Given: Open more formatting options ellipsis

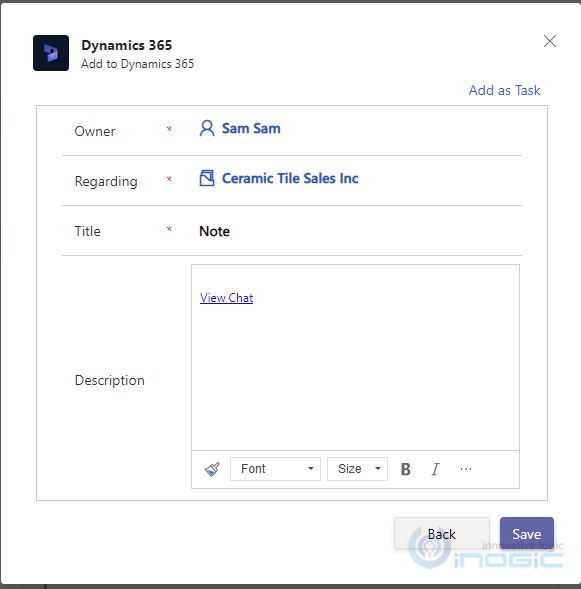Looking at the screenshot, I should click(x=466, y=469).
